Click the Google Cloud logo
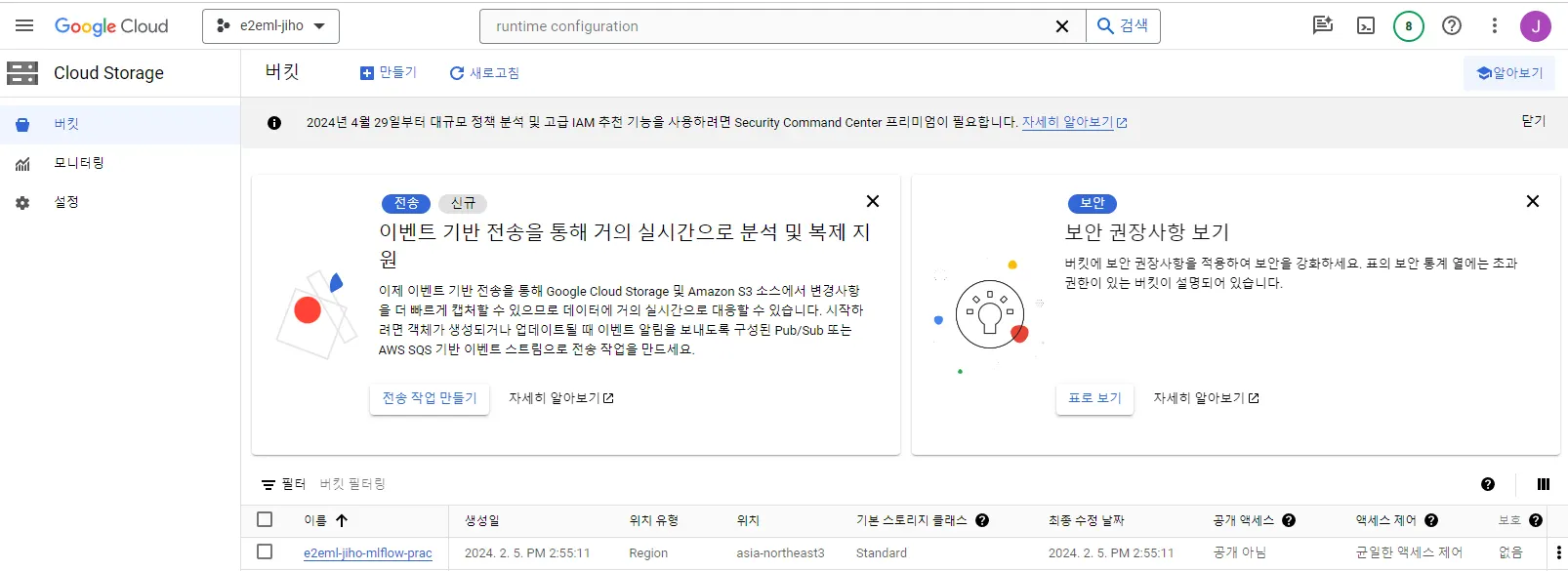The width and height of the screenshot is (1568, 571). 111,26
